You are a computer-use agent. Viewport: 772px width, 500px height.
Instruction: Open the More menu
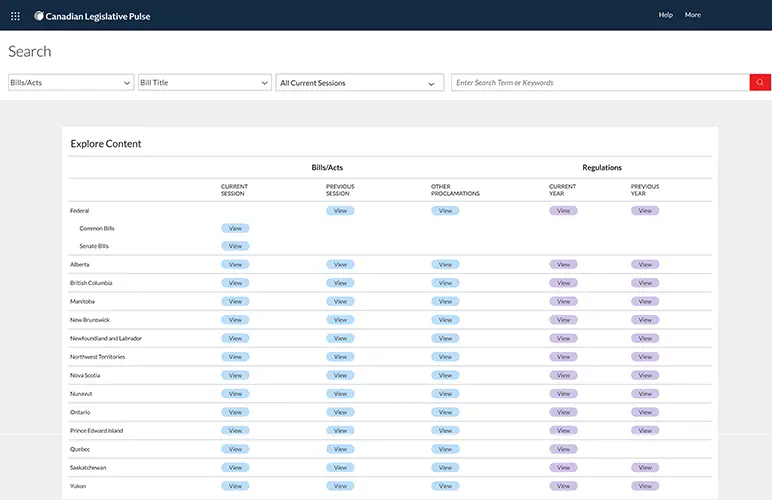click(692, 15)
